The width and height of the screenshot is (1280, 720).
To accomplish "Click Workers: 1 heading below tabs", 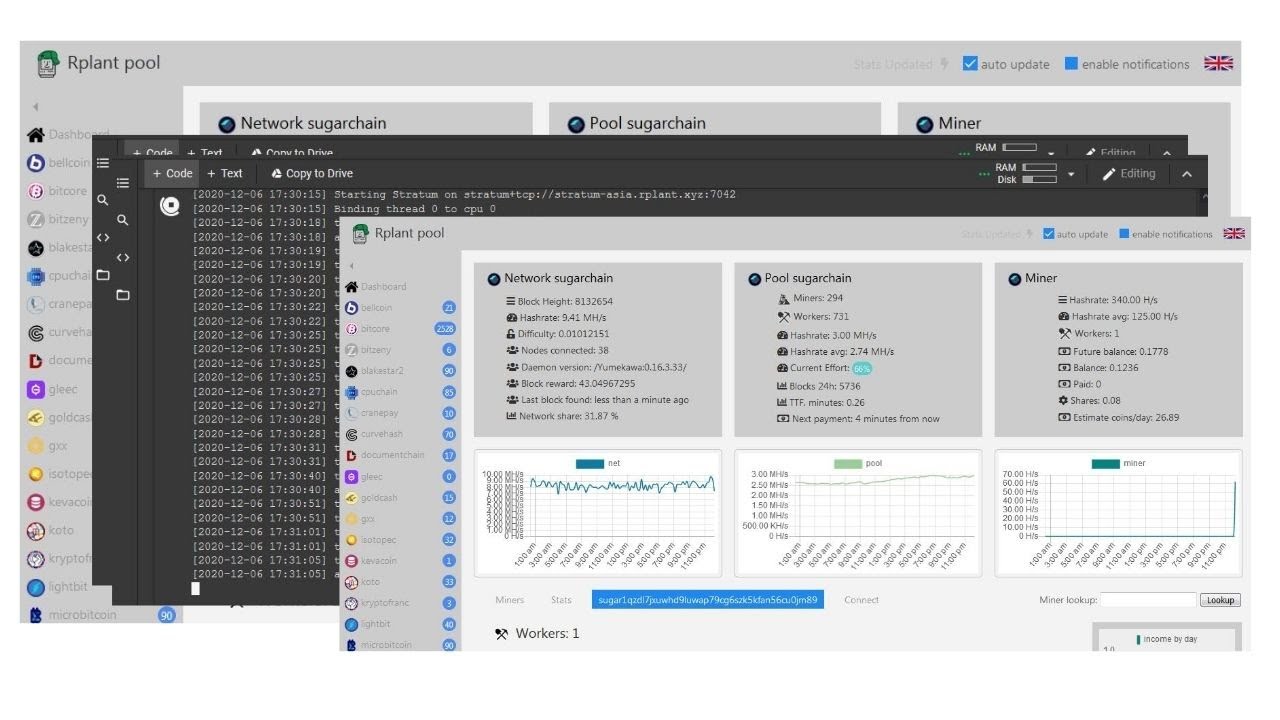I will pyautogui.click(x=547, y=634).
